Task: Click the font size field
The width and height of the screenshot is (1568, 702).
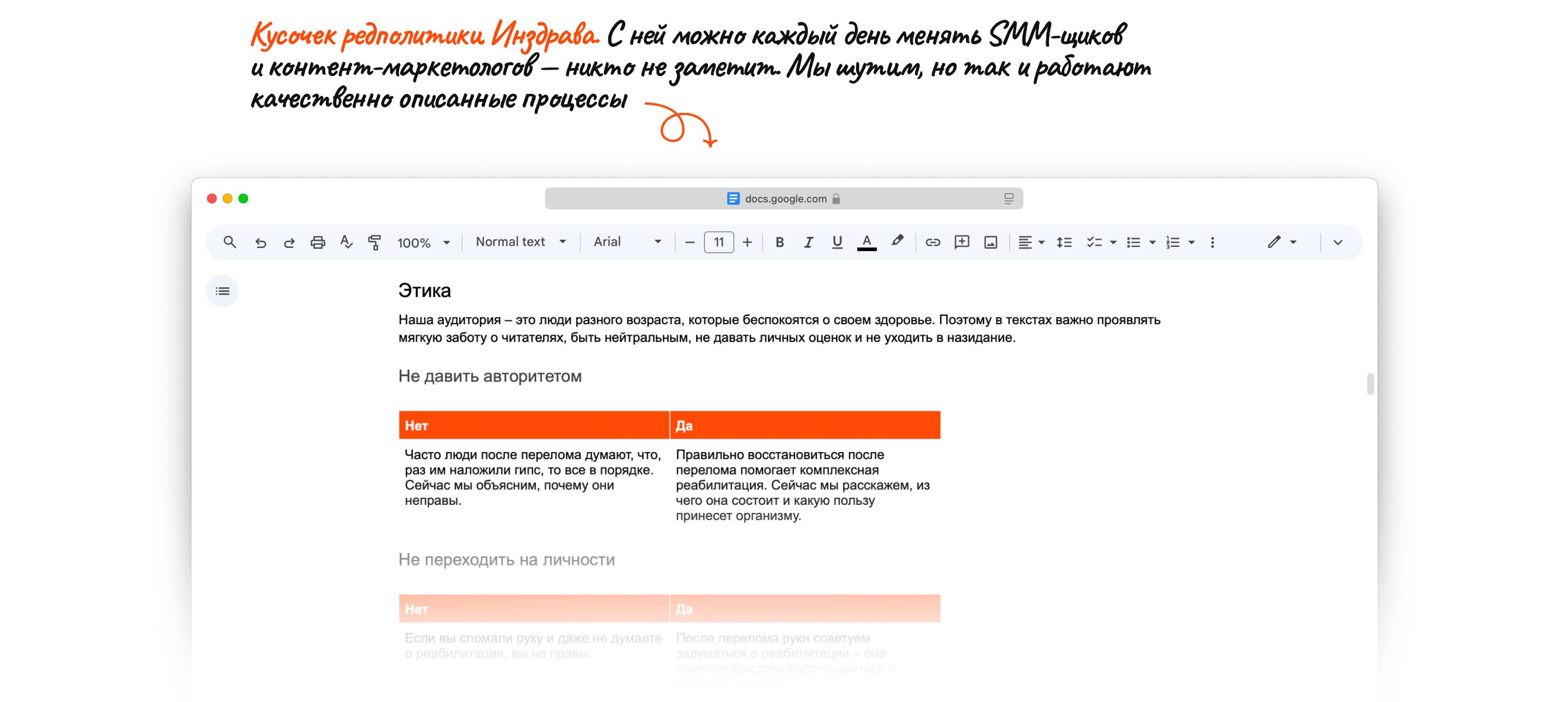Action: point(718,242)
